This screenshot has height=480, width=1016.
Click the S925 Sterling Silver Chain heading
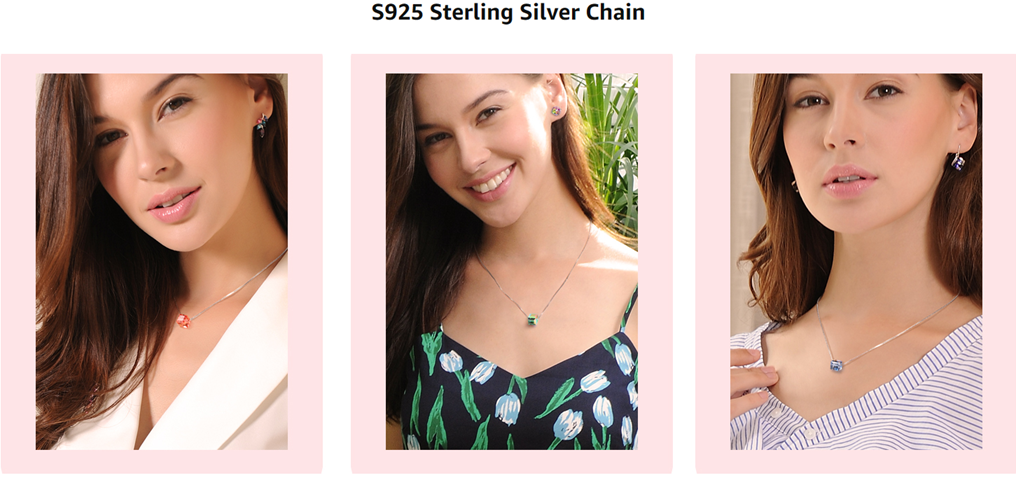508,13
